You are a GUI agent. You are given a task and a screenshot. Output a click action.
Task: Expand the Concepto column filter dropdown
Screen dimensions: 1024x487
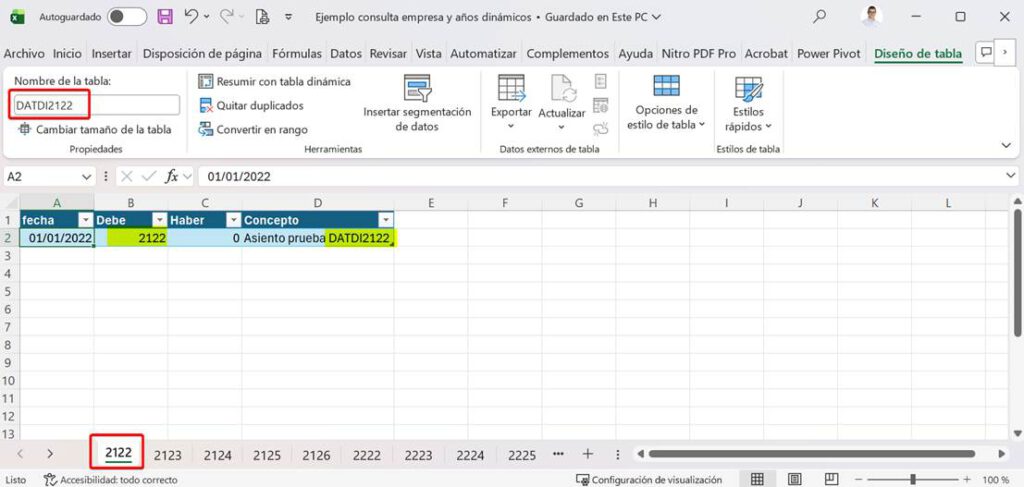point(384,220)
